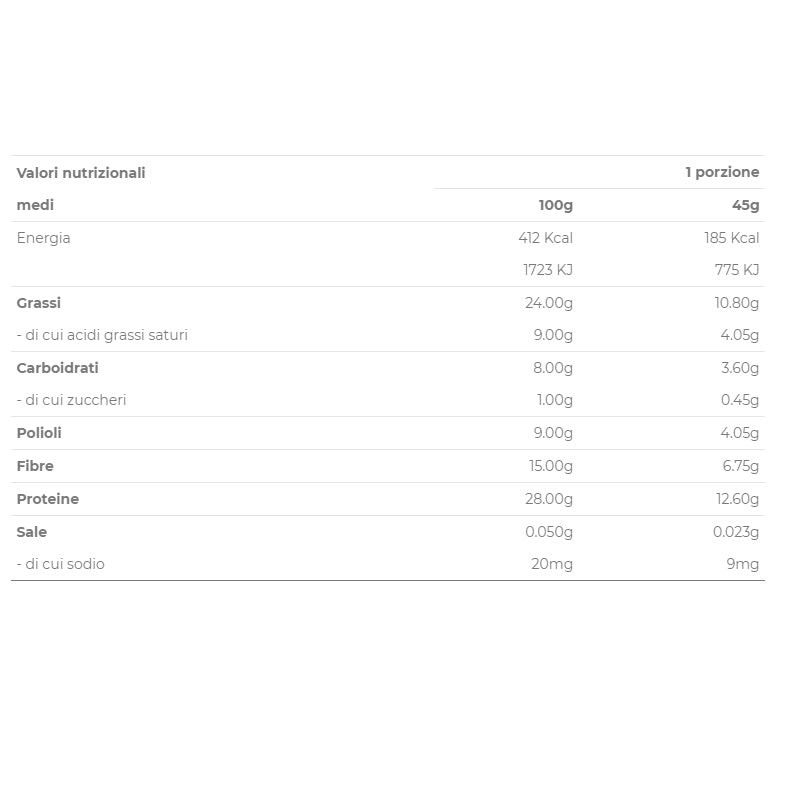Viewport: 800px width, 800px height.
Task: Select the "1 porzione" column header
Action: point(722,172)
